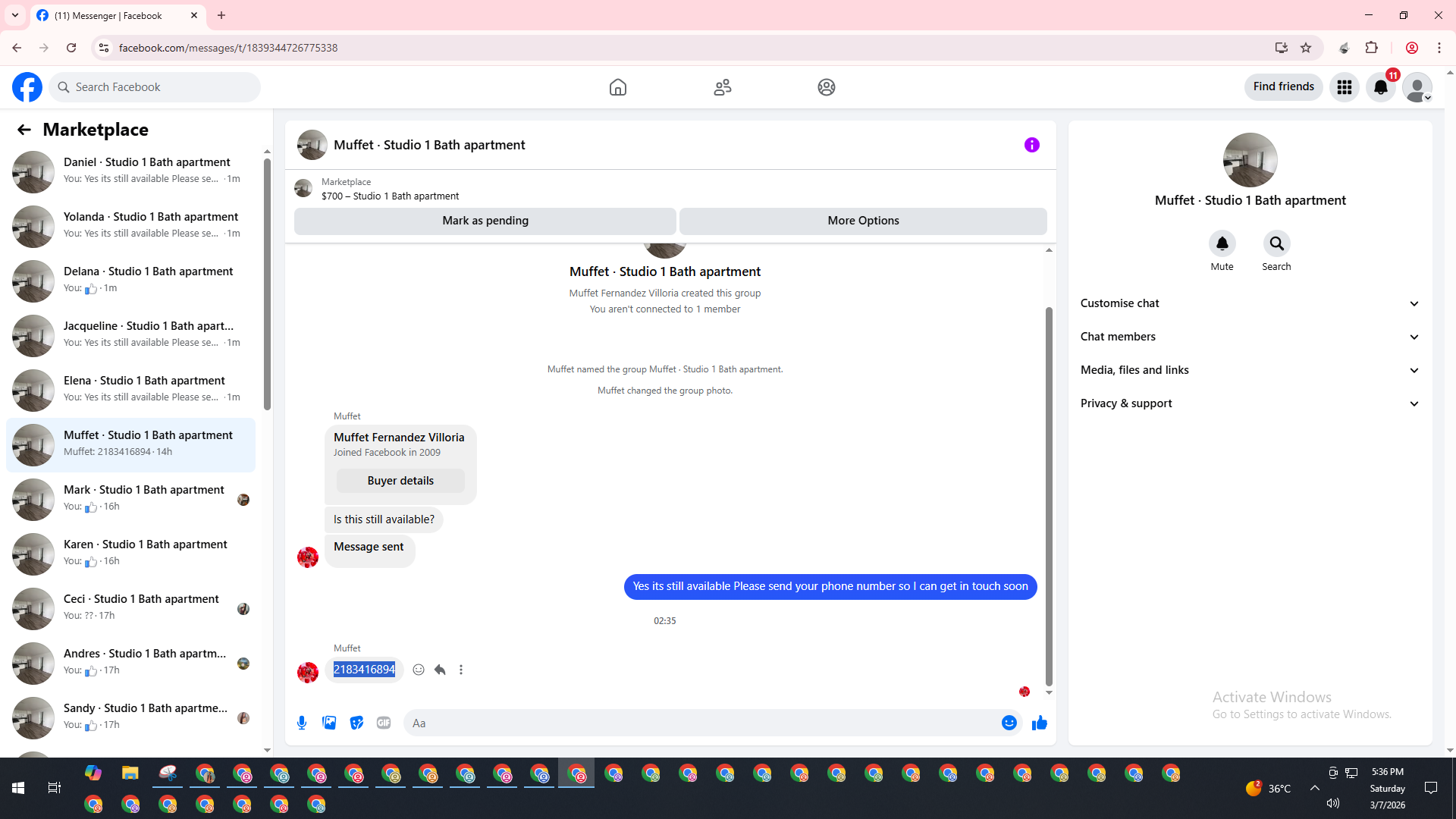The height and width of the screenshot is (819, 1456).
Task: Focus the Search Facebook field
Action: 155,87
